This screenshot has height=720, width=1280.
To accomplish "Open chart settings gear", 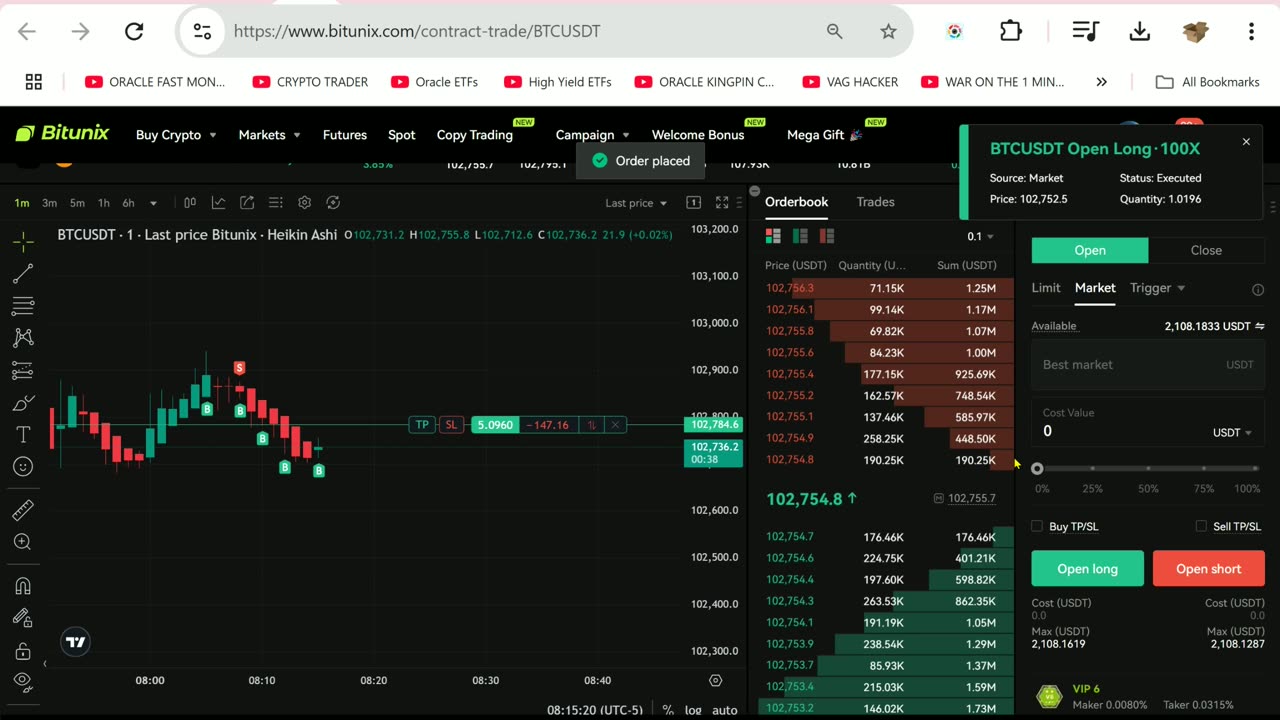I will (305, 203).
